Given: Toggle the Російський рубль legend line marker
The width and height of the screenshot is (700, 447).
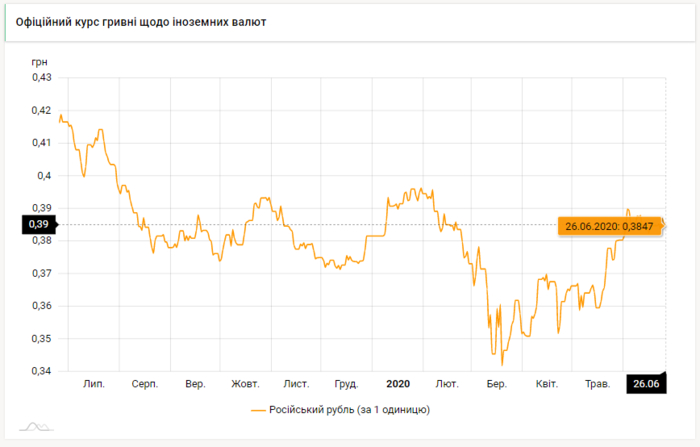Looking at the screenshot, I should pos(261,409).
